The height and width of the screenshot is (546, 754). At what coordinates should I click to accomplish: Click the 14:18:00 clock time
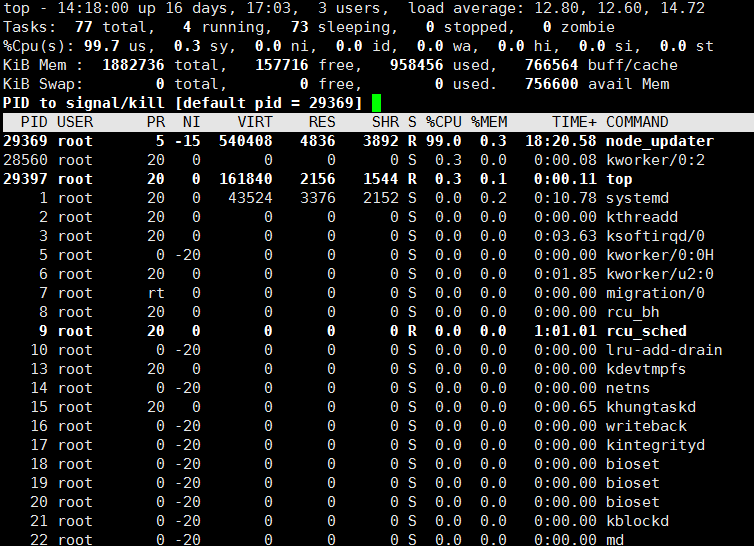tap(93, 8)
